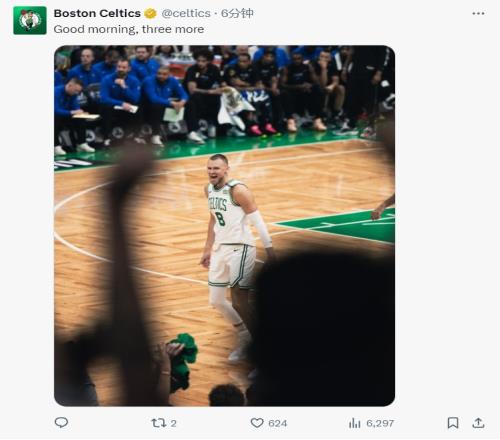Click the green towel in the photo
Image resolution: width=500 pixels, height=440 pixels.
[x=182, y=362]
